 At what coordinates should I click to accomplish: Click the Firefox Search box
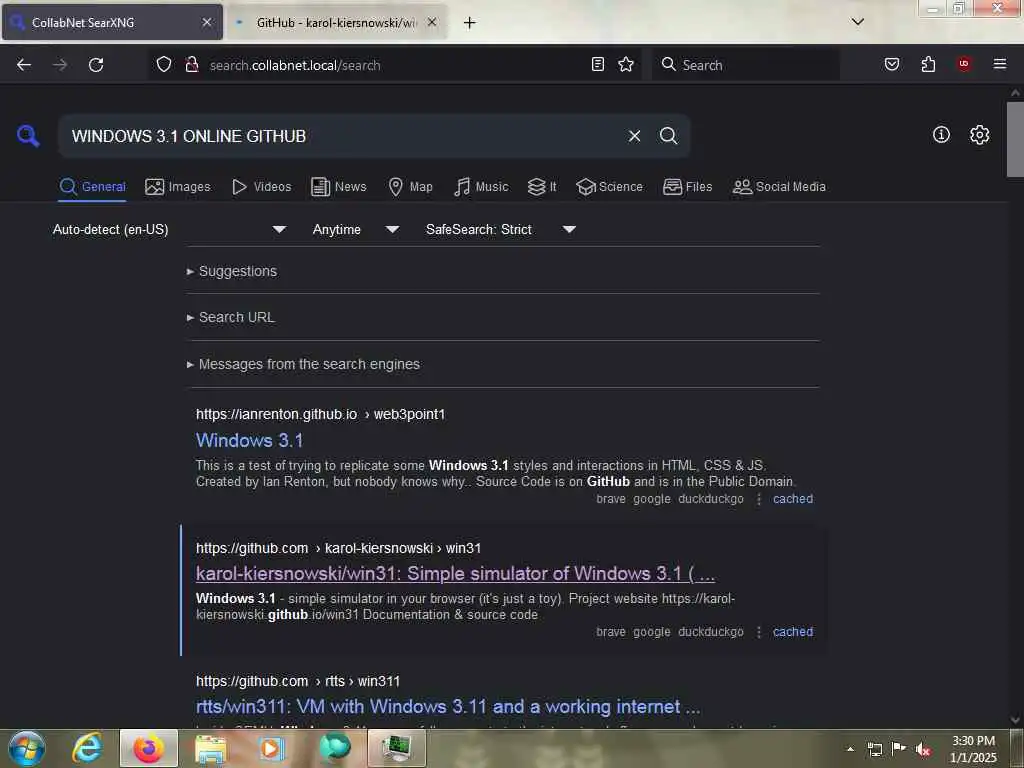coord(746,65)
